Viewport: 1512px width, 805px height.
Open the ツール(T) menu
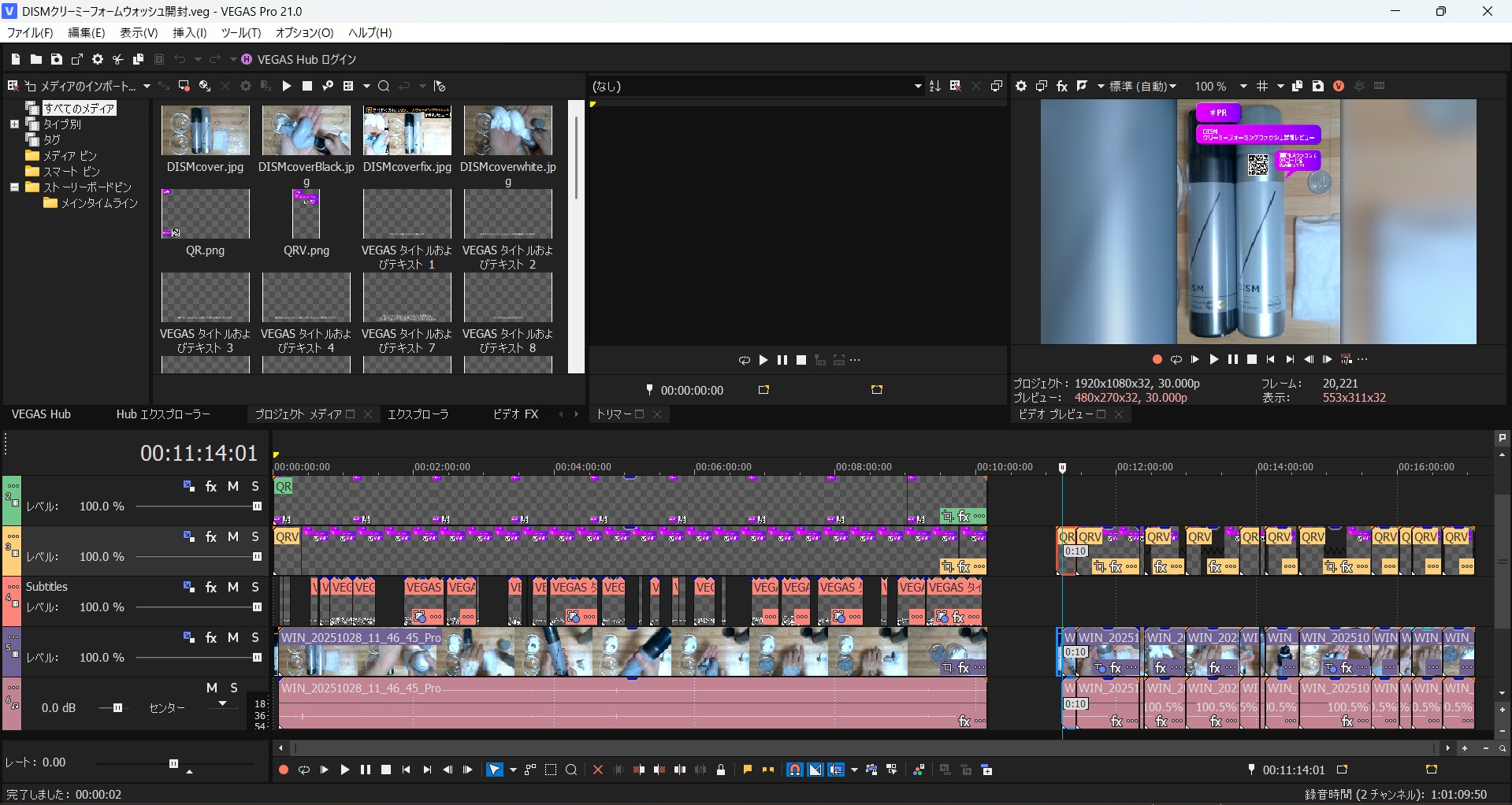[240, 33]
